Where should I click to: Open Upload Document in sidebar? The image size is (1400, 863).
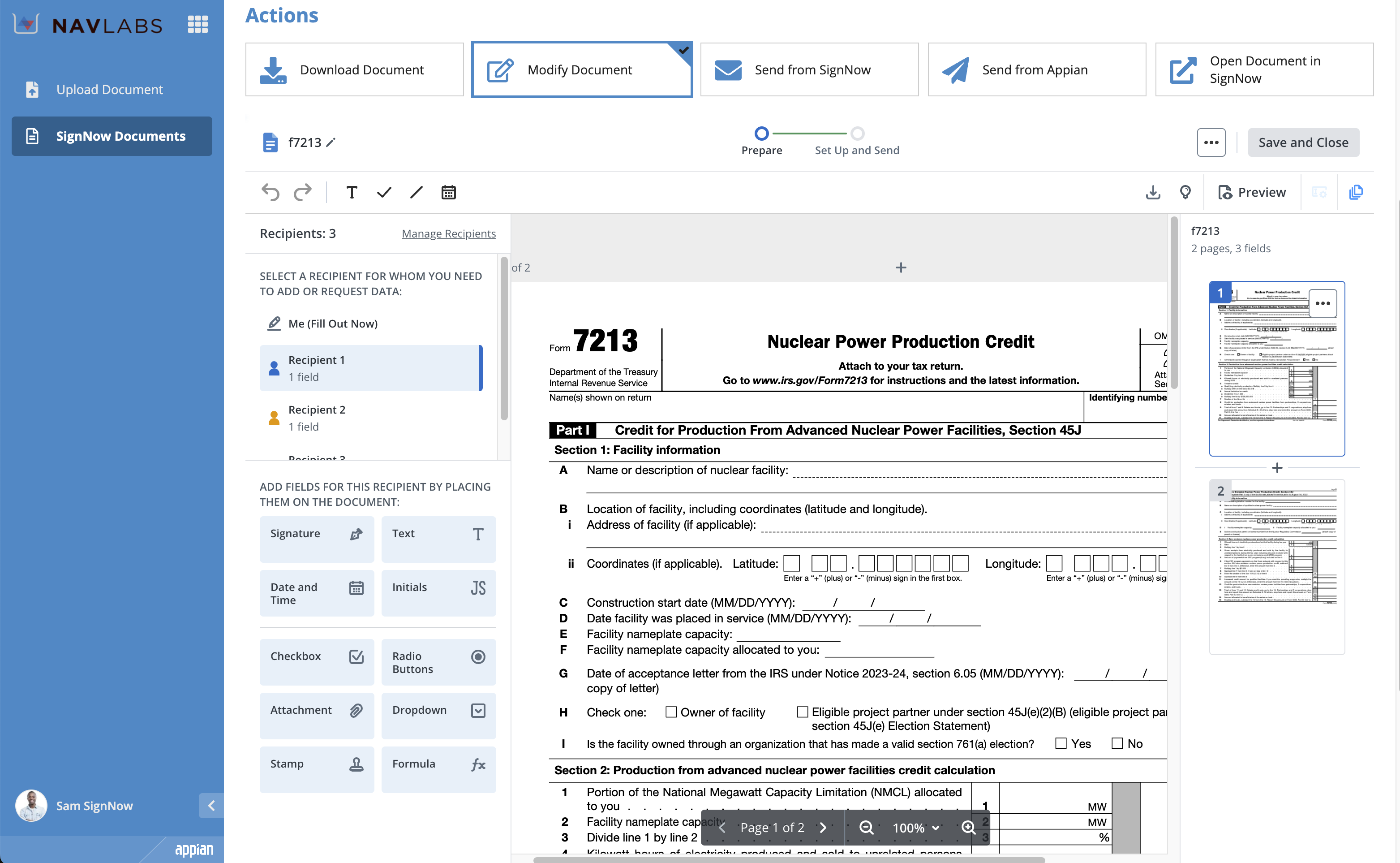112,90
